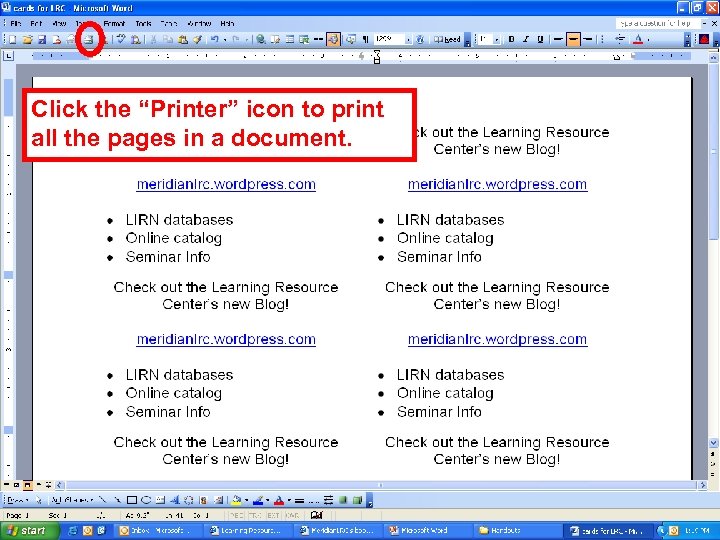Open the File menu
The width and height of the screenshot is (720, 540).
(16, 23)
